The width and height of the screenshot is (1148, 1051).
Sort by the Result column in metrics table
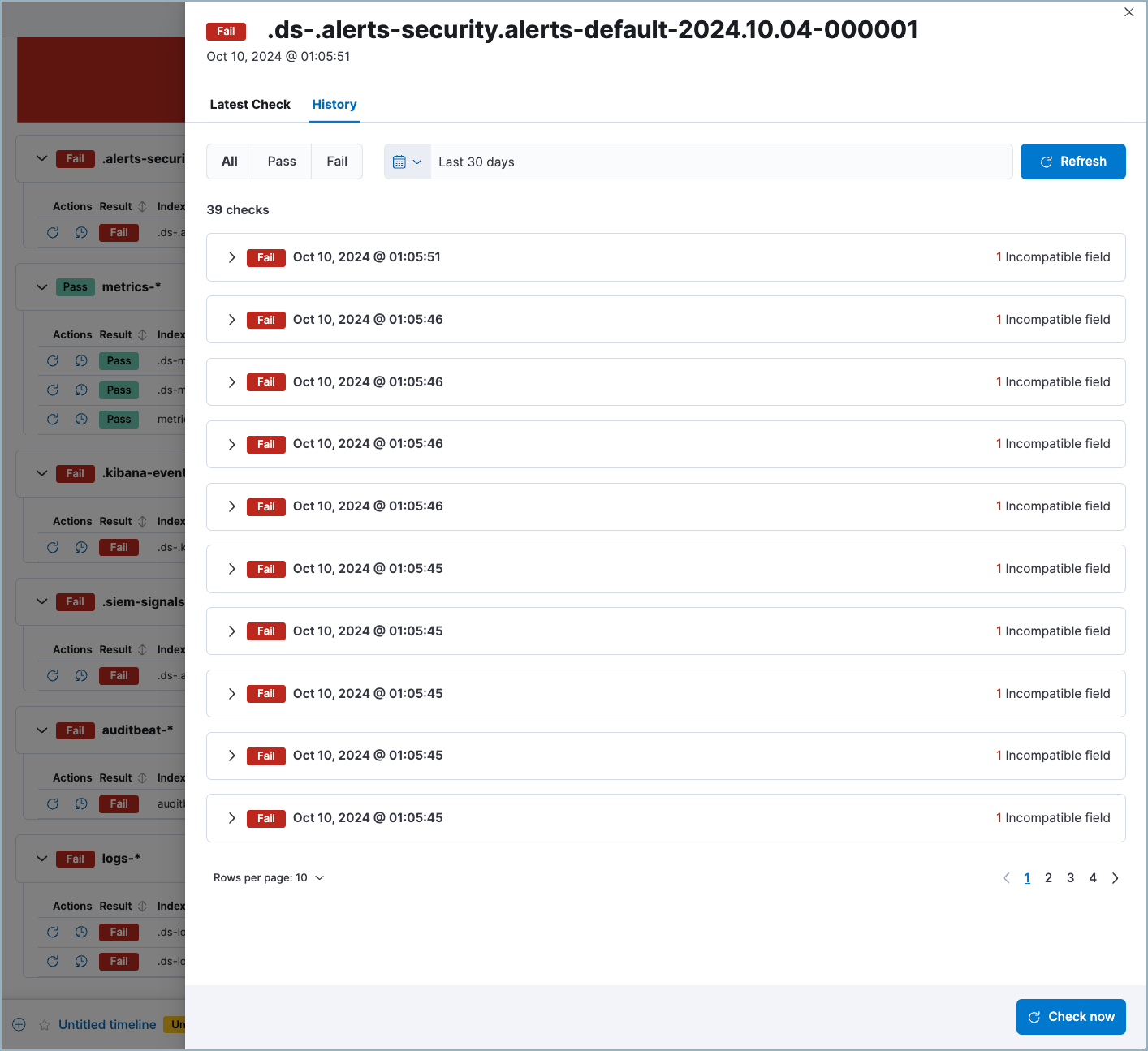pos(142,335)
